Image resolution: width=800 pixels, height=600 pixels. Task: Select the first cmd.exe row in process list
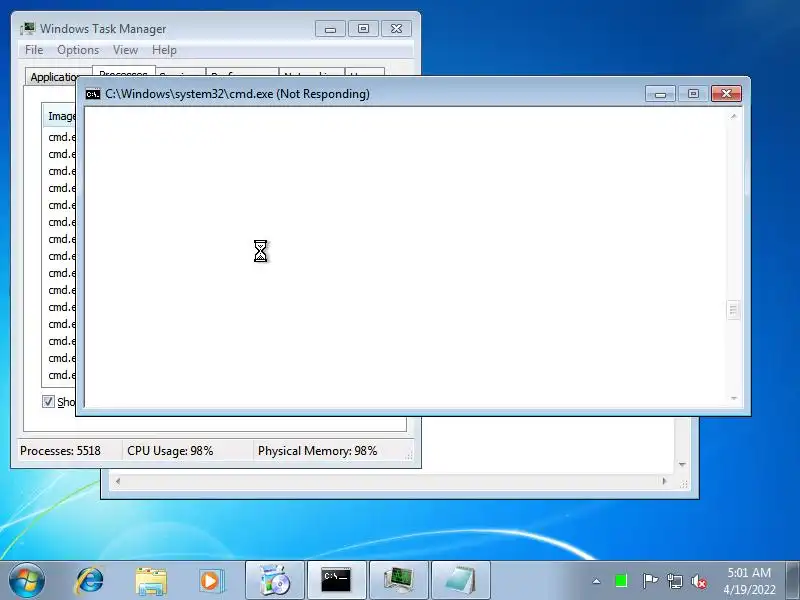[62, 137]
